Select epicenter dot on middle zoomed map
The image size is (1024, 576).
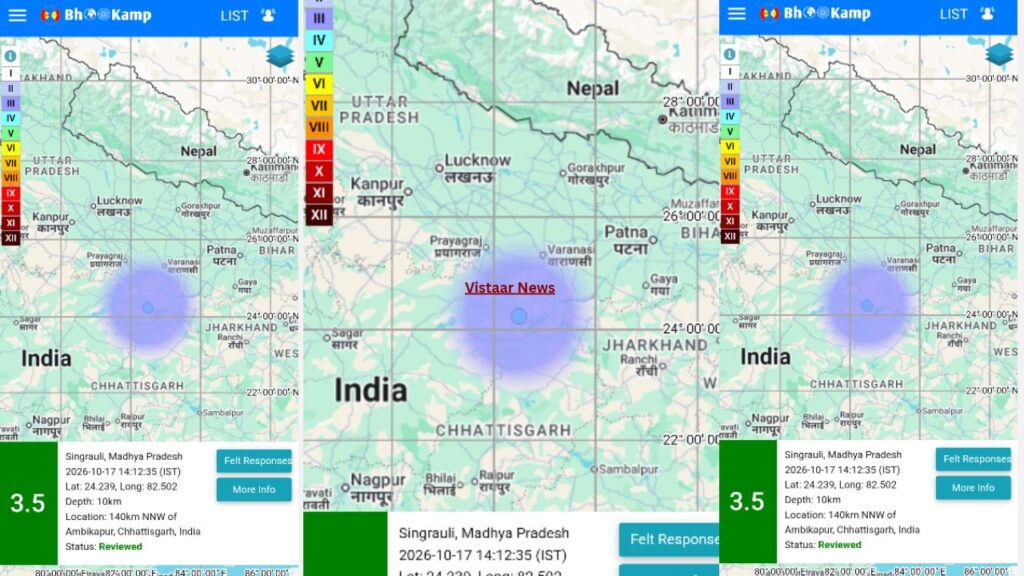coord(519,317)
